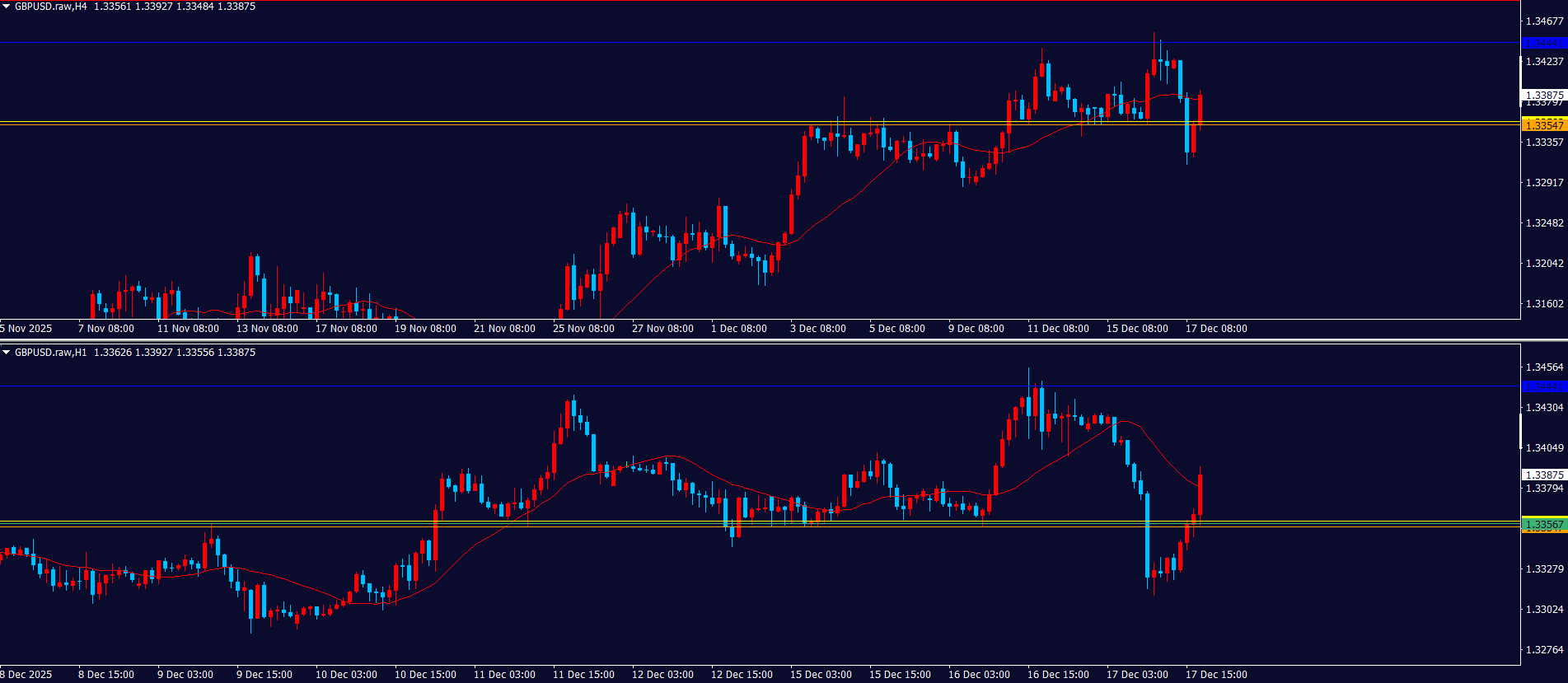Screen dimensions: 1568x683
Task: Click the 12 Dec 03:00 time axis label
Action: point(662,675)
